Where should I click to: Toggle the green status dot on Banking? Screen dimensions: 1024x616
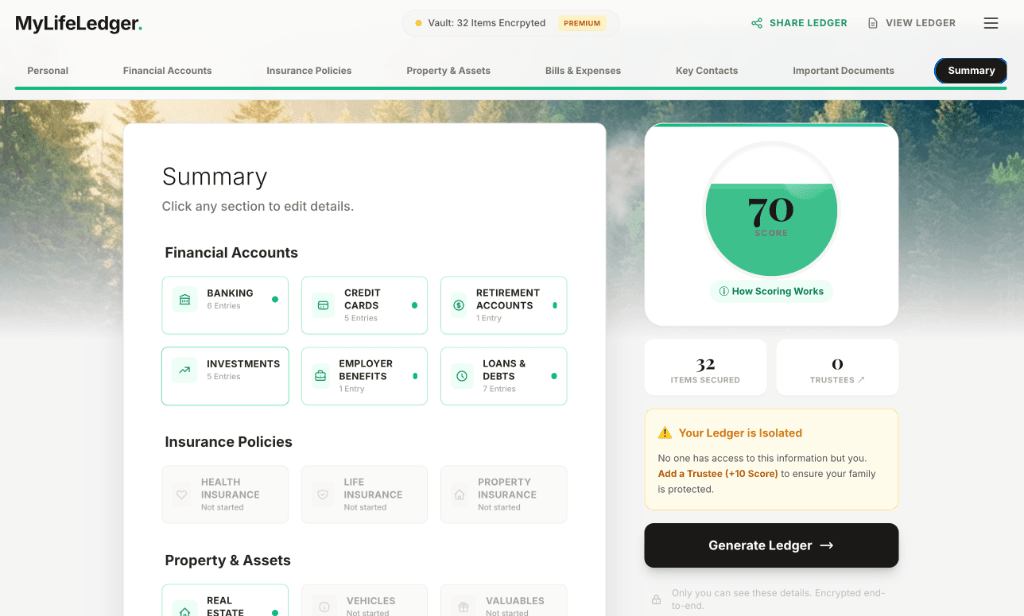[275, 299]
